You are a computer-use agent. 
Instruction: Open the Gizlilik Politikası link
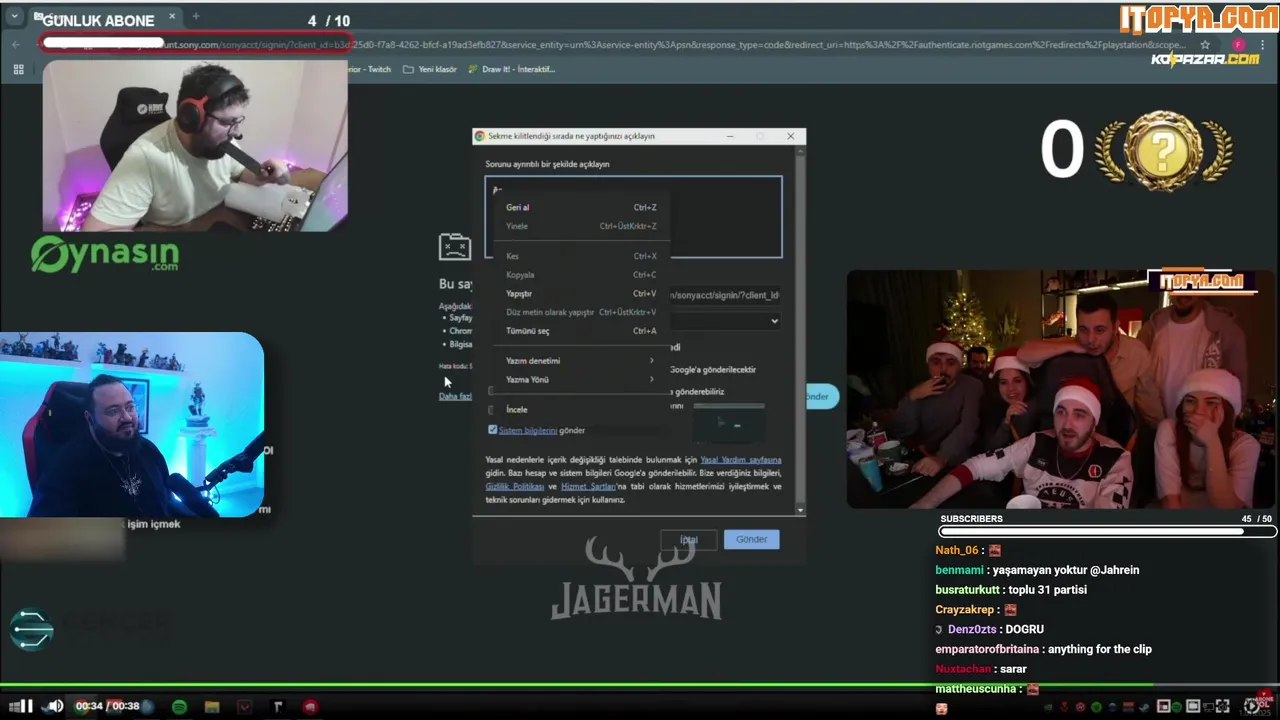point(515,486)
